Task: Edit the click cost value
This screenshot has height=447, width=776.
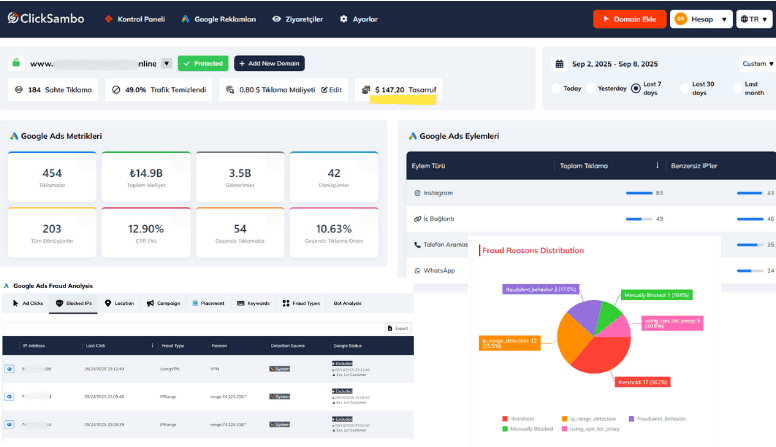Action: point(332,90)
